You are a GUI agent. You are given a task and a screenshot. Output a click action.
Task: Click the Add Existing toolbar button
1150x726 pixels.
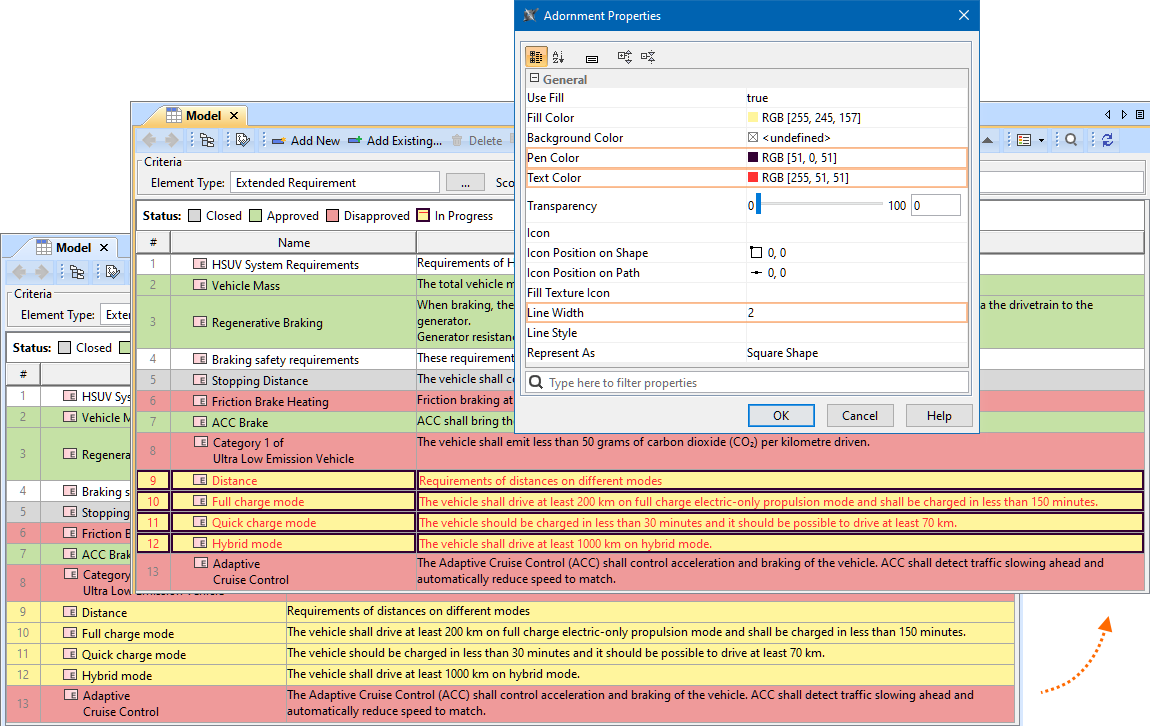pos(394,141)
